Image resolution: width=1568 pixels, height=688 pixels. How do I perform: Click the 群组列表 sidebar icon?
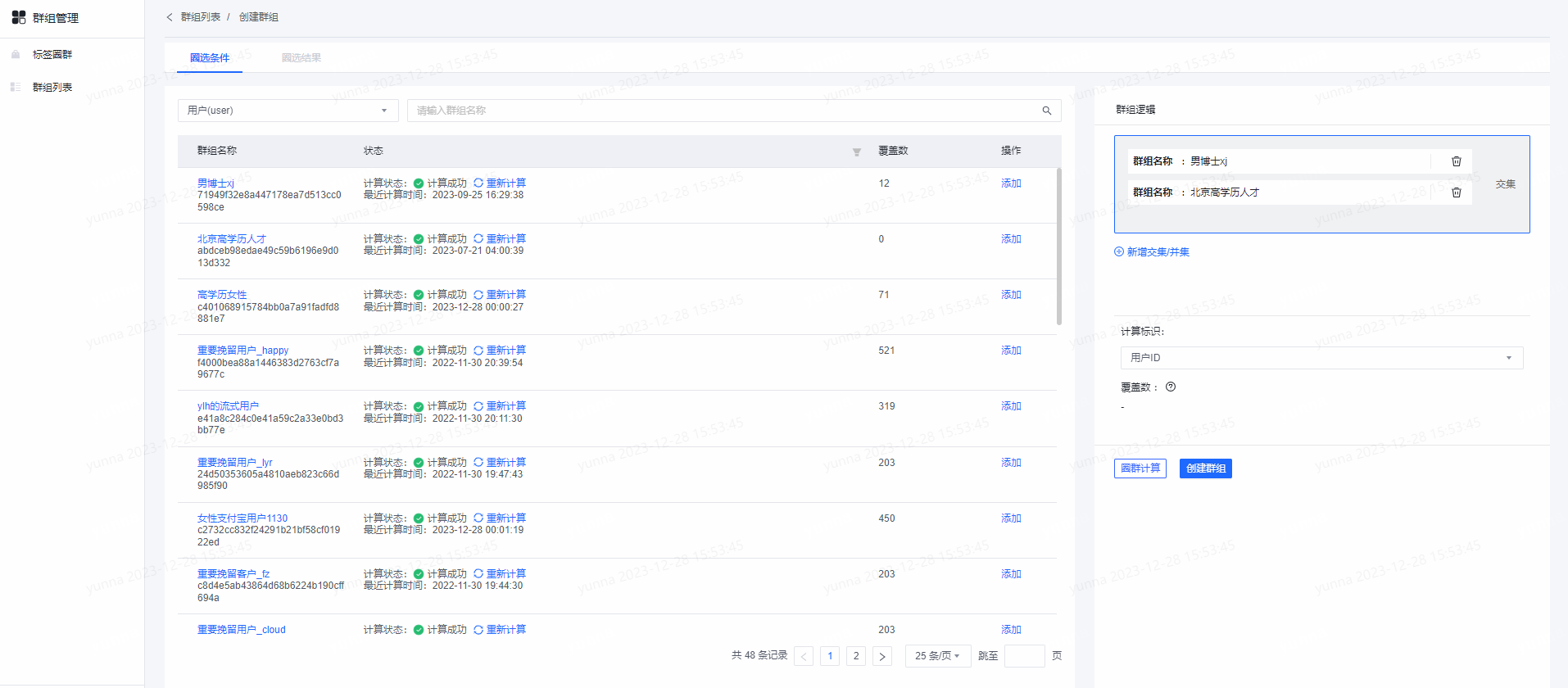click(16, 87)
